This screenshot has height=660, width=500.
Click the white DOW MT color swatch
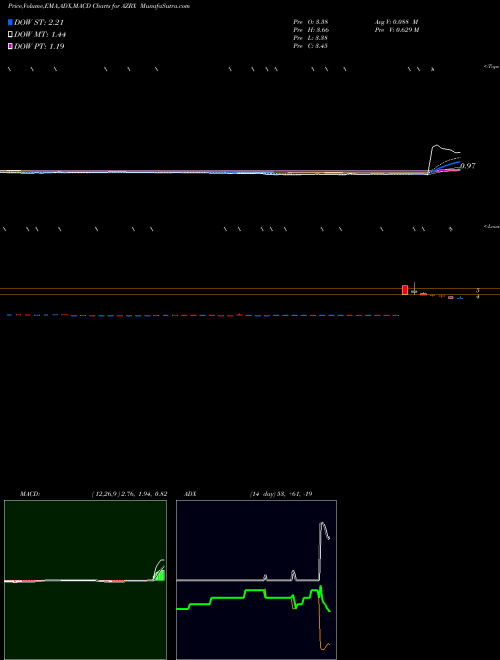click(x=11, y=34)
